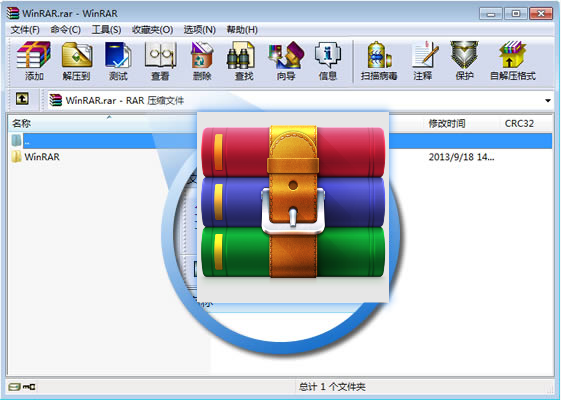Open the 工具(S) menu
561x400 pixels.
pos(106,30)
